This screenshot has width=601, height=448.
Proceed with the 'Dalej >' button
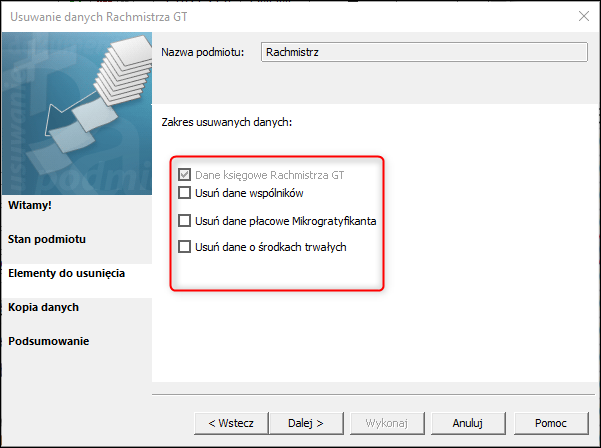coord(306,423)
